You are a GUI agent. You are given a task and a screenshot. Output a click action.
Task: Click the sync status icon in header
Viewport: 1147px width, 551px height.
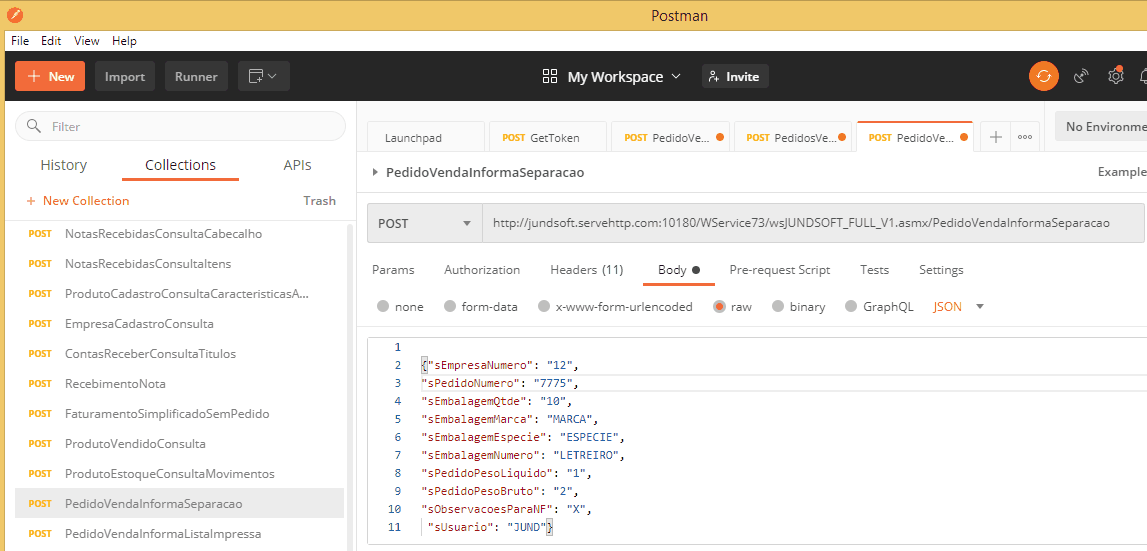pos(1043,76)
